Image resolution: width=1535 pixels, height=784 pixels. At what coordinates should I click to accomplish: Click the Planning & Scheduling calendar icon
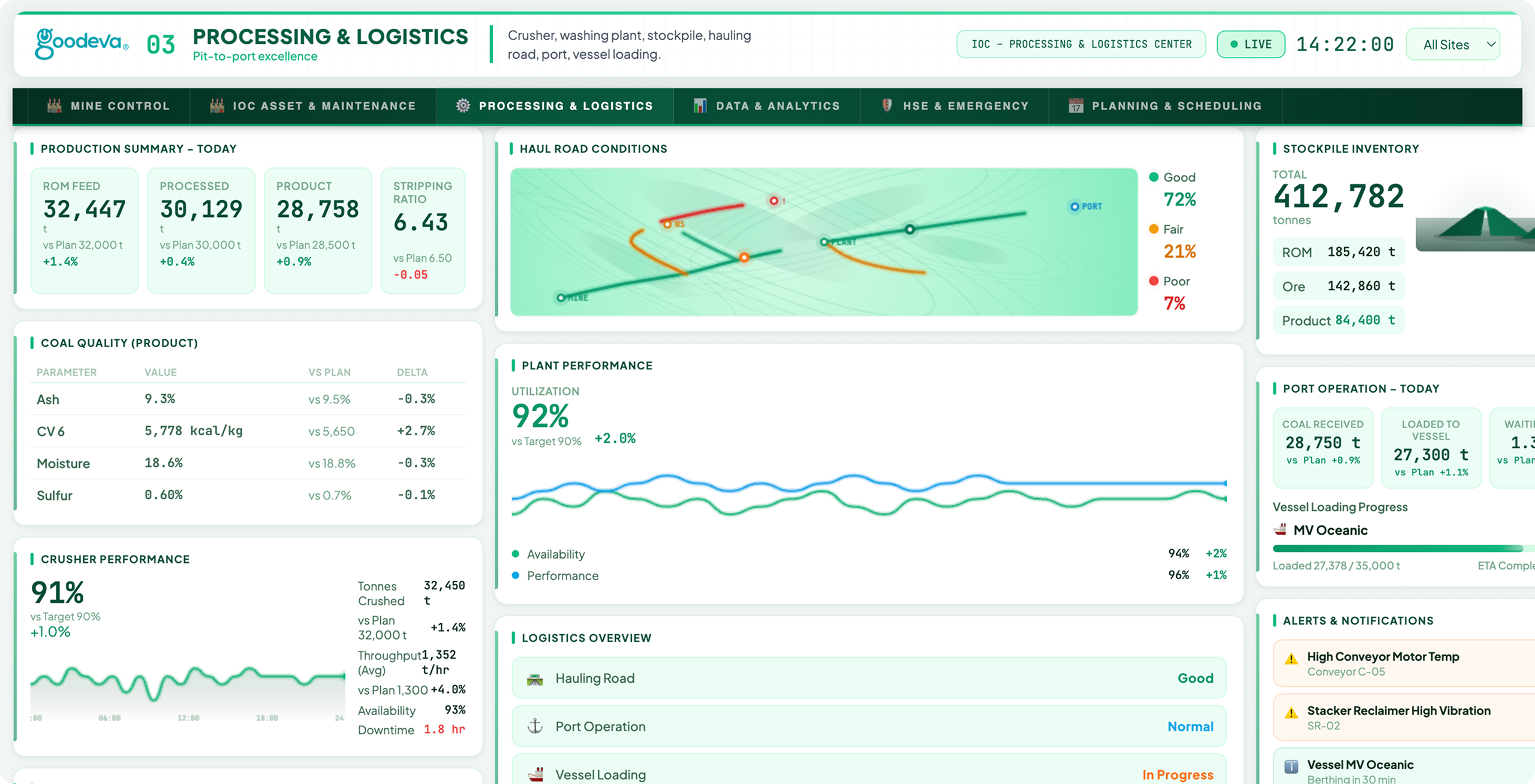pos(1076,105)
